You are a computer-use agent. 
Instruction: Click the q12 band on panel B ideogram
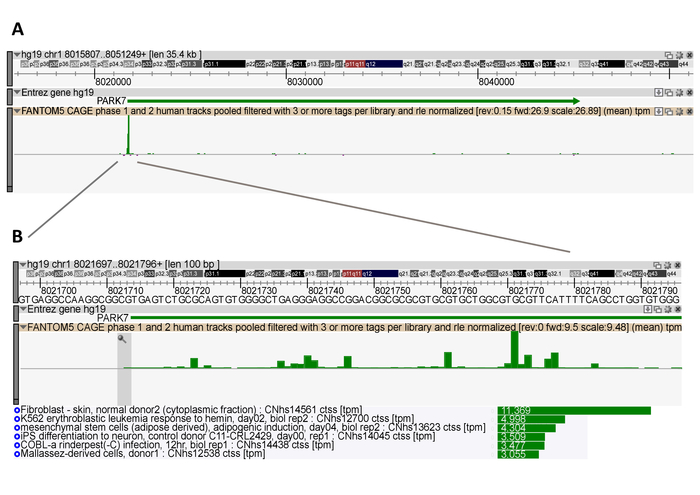coord(380,274)
